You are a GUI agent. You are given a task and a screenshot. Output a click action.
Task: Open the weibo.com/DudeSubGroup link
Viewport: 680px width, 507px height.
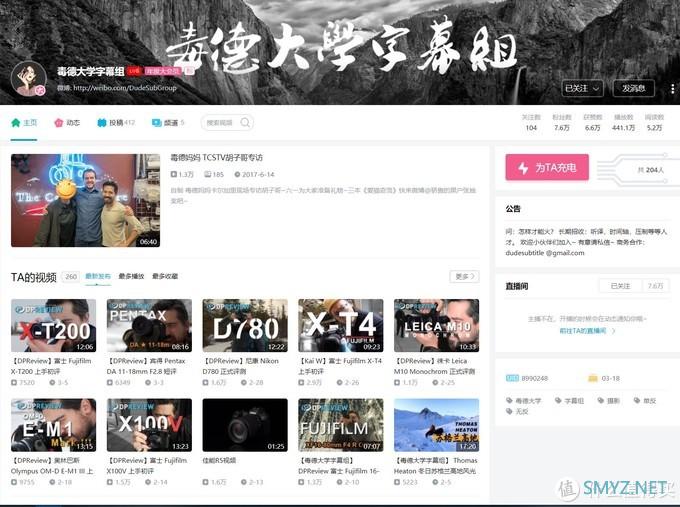pyautogui.click(x=125, y=88)
